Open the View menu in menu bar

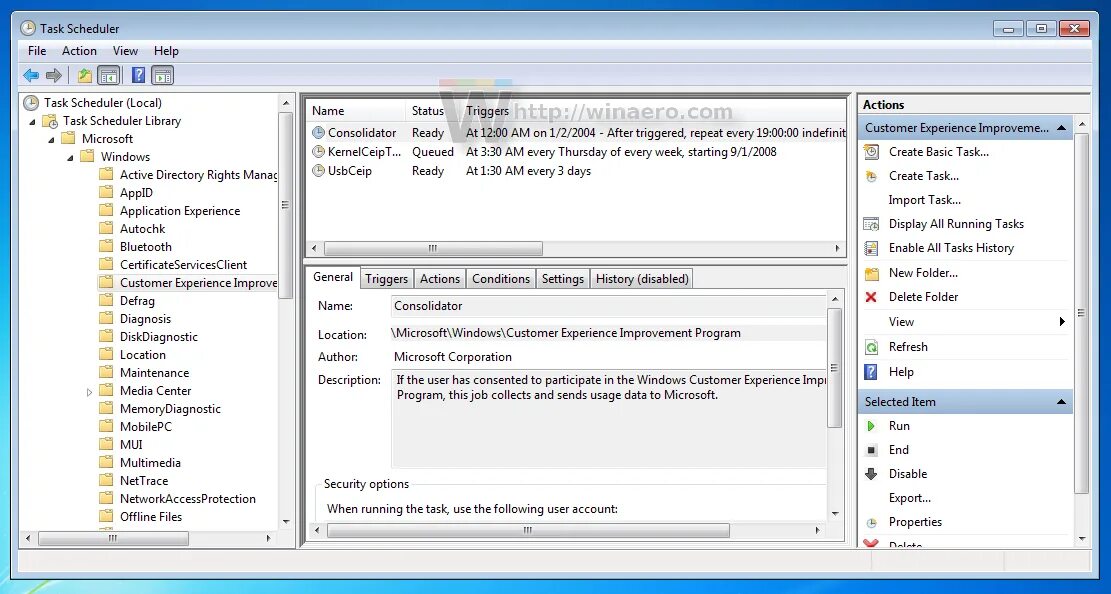point(125,51)
